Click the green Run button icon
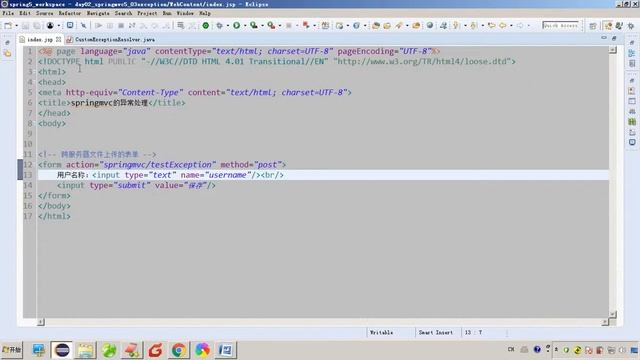The height and width of the screenshot is (360, 640). (x=236, y=25)
